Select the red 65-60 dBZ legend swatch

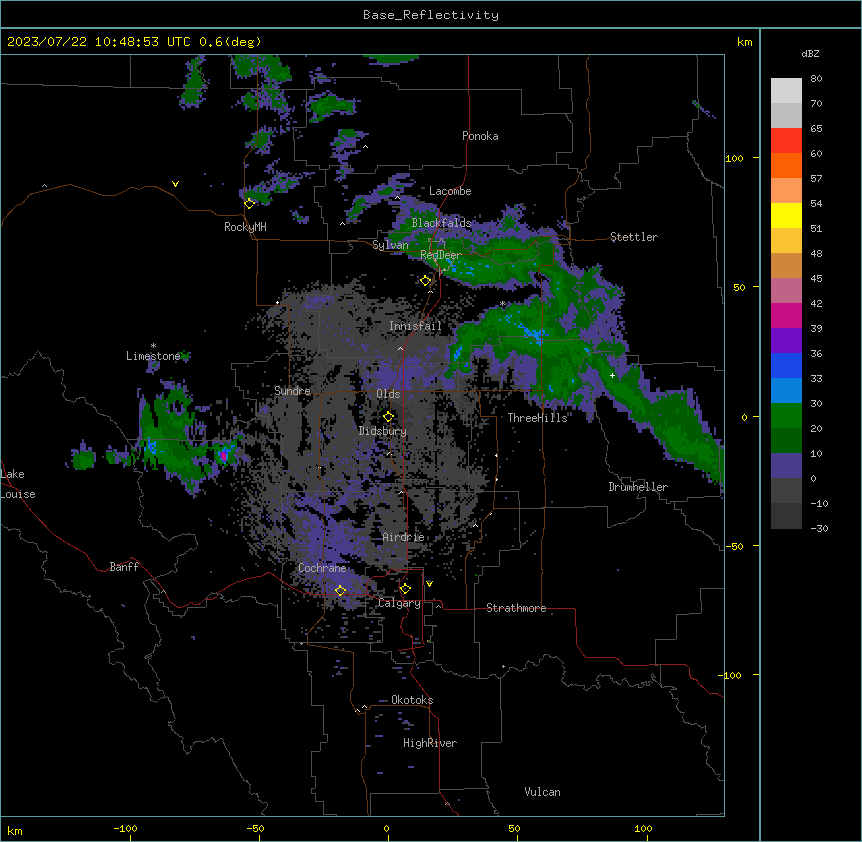[x=786, y=141]
